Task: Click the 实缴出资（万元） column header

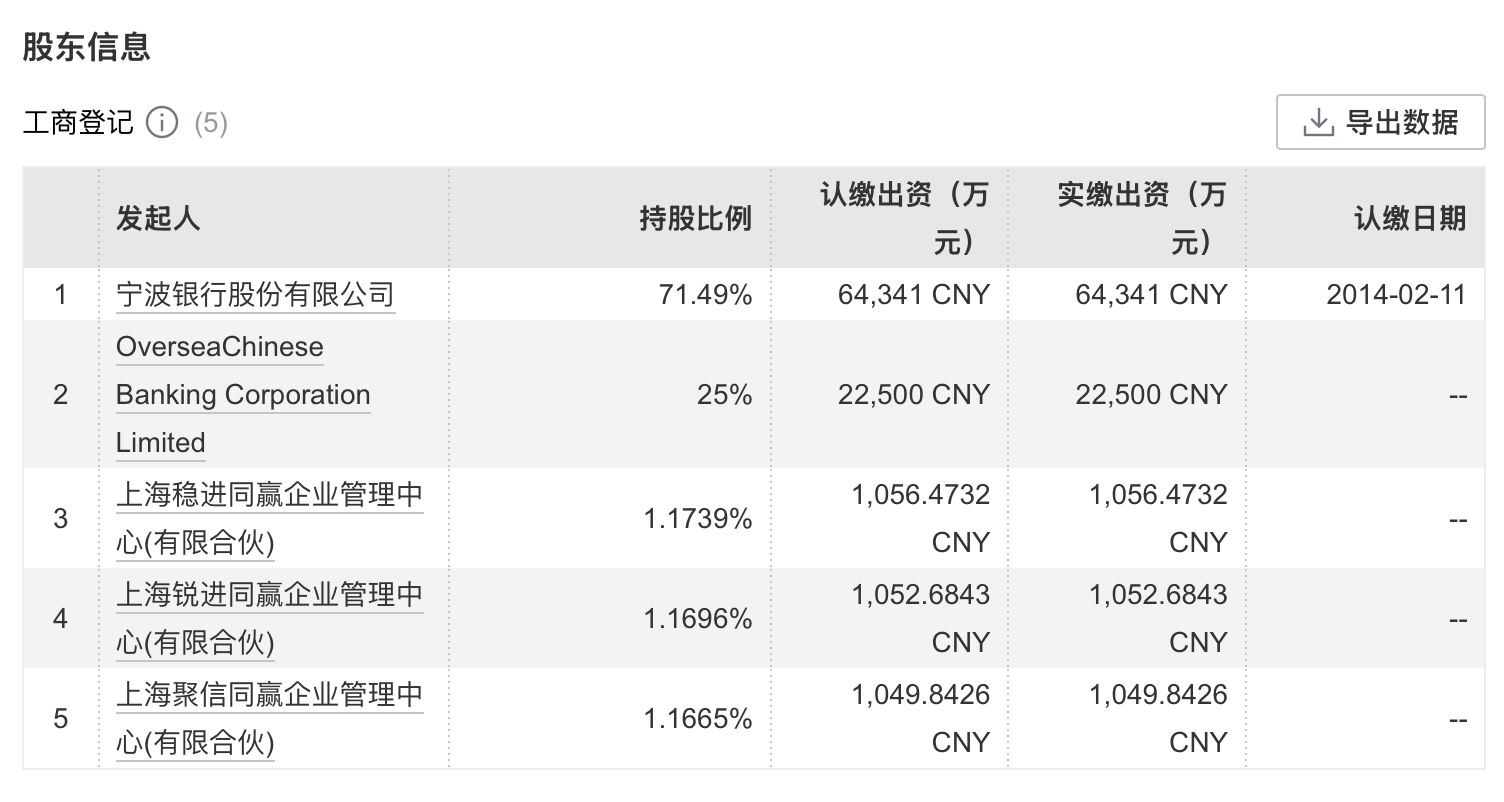Action: coord(1141,218)
